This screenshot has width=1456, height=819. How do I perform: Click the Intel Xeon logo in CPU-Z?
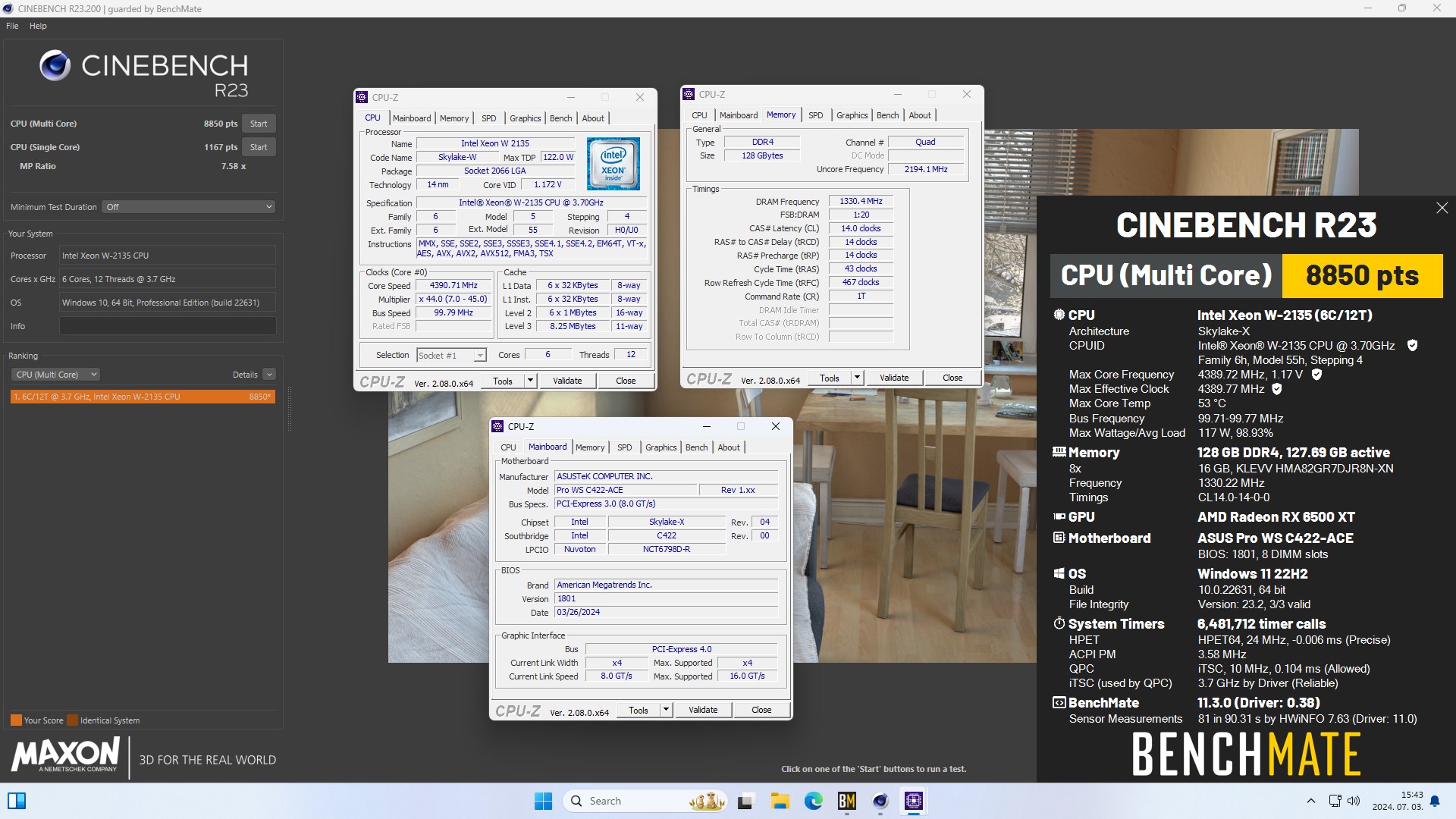click(x=613, y=164)
